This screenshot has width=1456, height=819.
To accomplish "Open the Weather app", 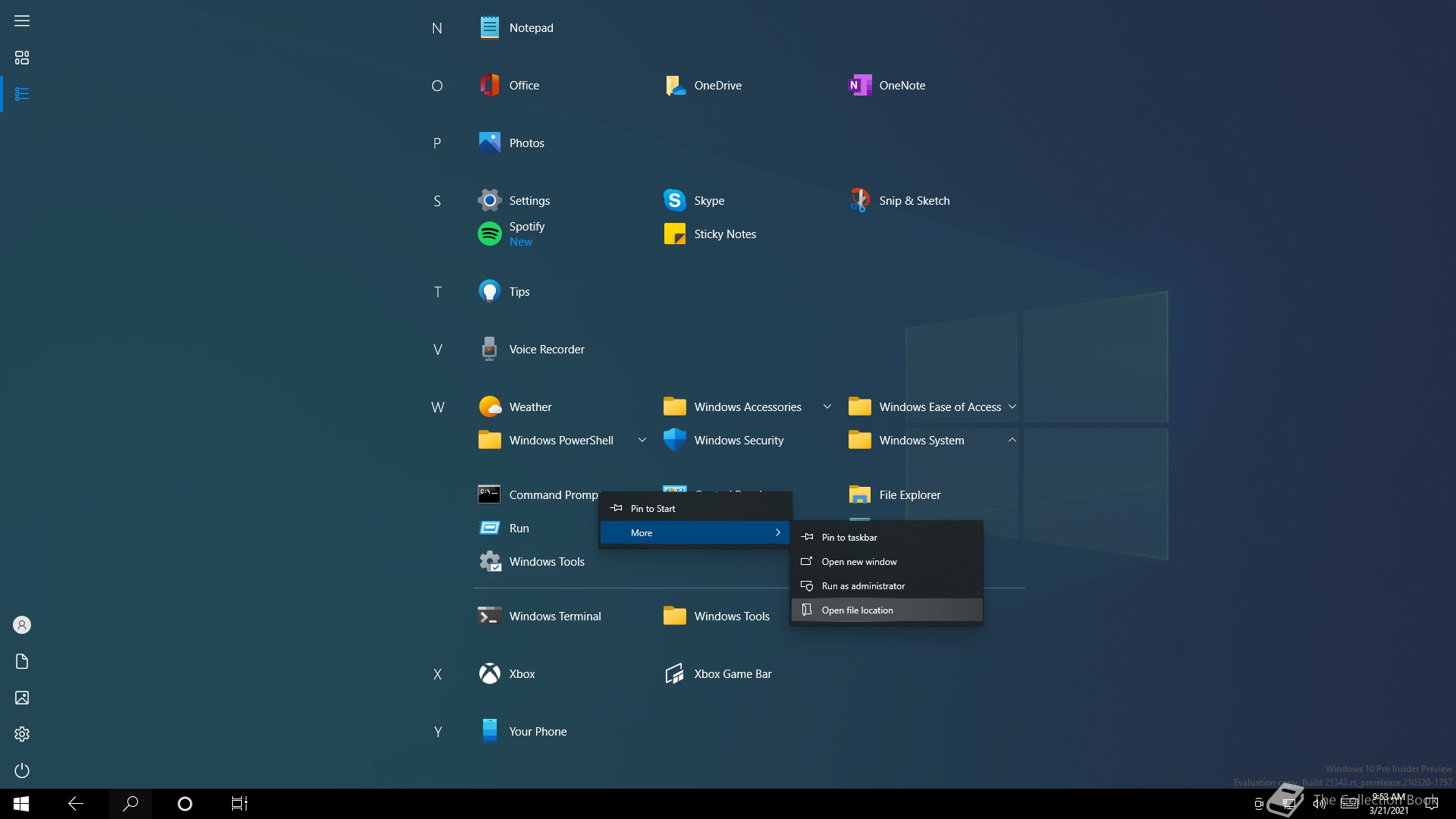I will pos(516,407).
